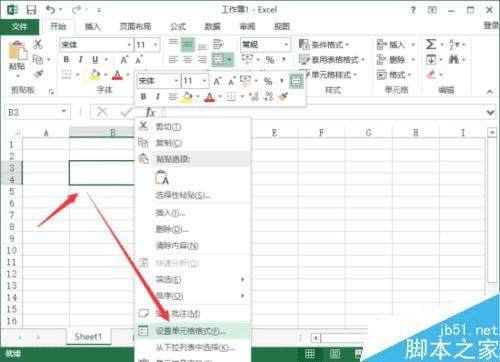Select column F header
The image size is (500, 362).
pos(321,133)
